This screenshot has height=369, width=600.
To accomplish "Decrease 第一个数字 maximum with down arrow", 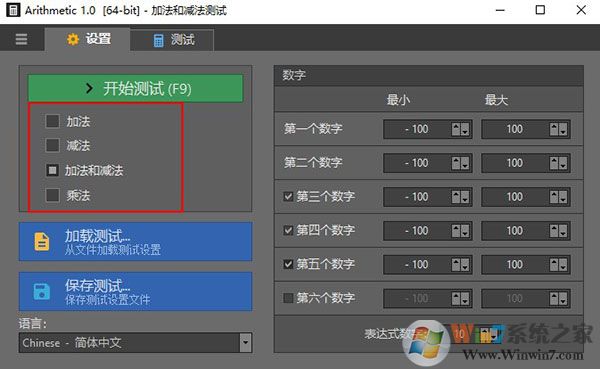I will pos(563,129).
